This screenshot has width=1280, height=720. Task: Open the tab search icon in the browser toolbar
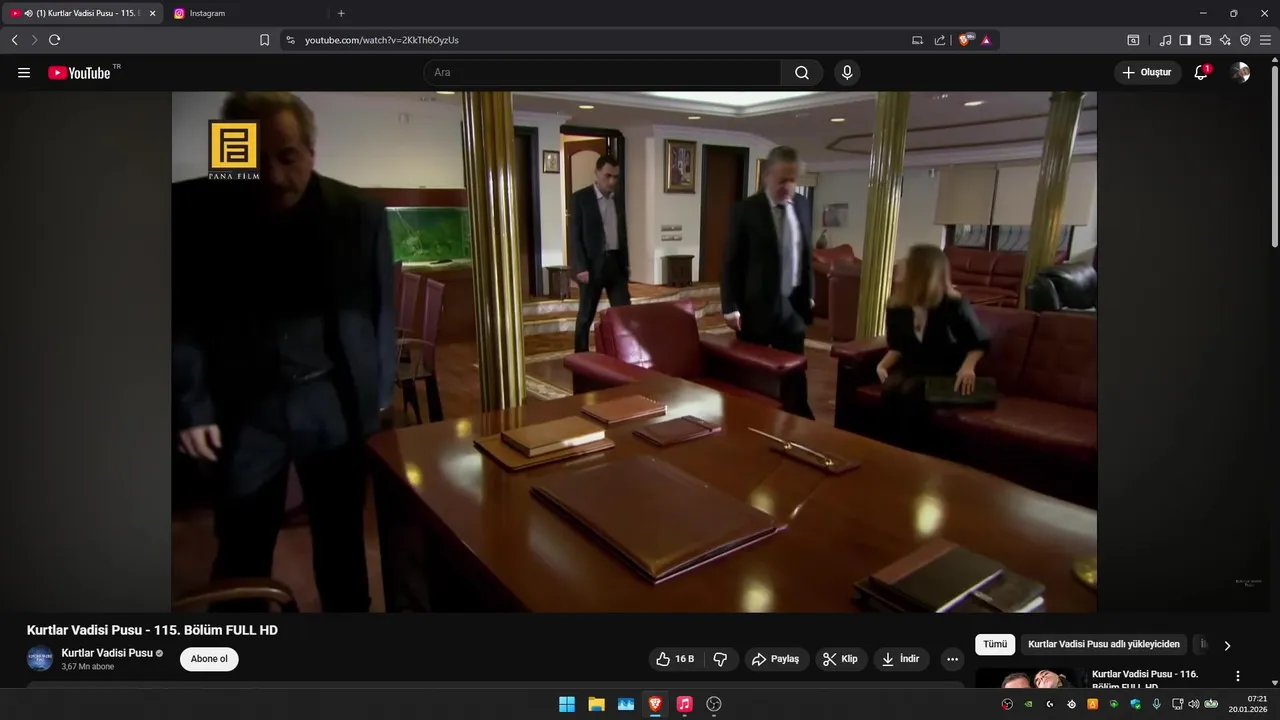coord(1133,40)
